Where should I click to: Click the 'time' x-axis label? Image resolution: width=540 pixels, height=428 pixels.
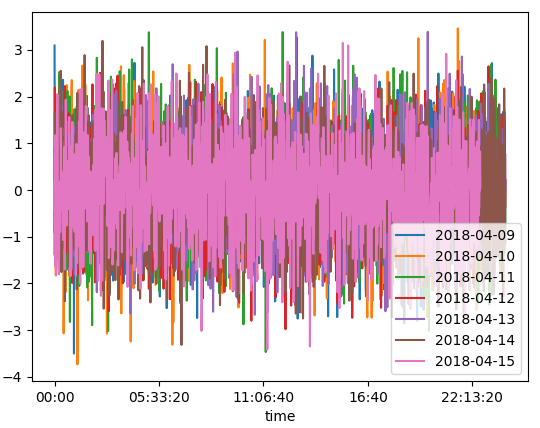[x=280, y=416]
